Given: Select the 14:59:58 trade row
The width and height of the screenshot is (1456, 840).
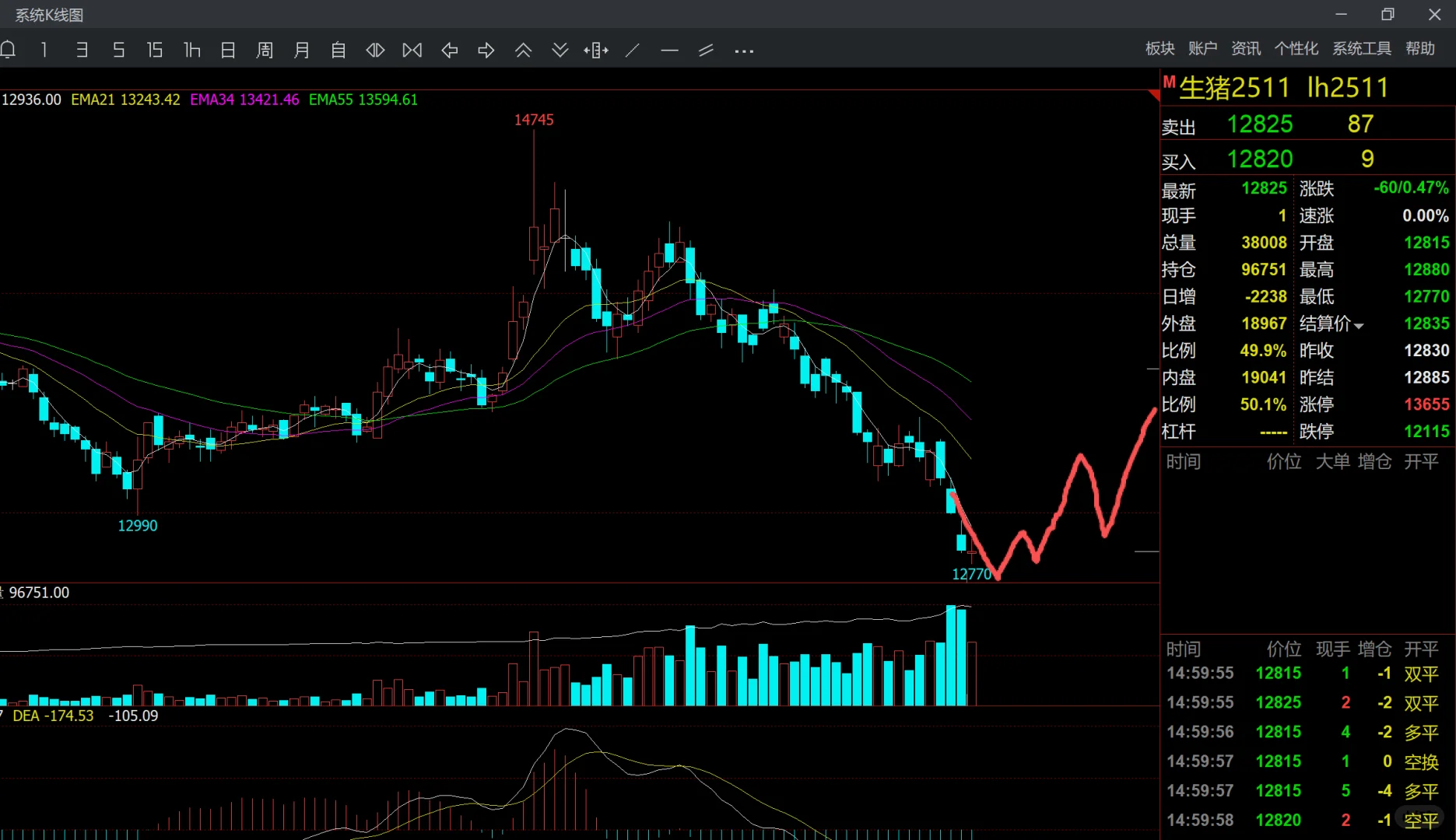Looking at the screenshot, I should 1307,821.
